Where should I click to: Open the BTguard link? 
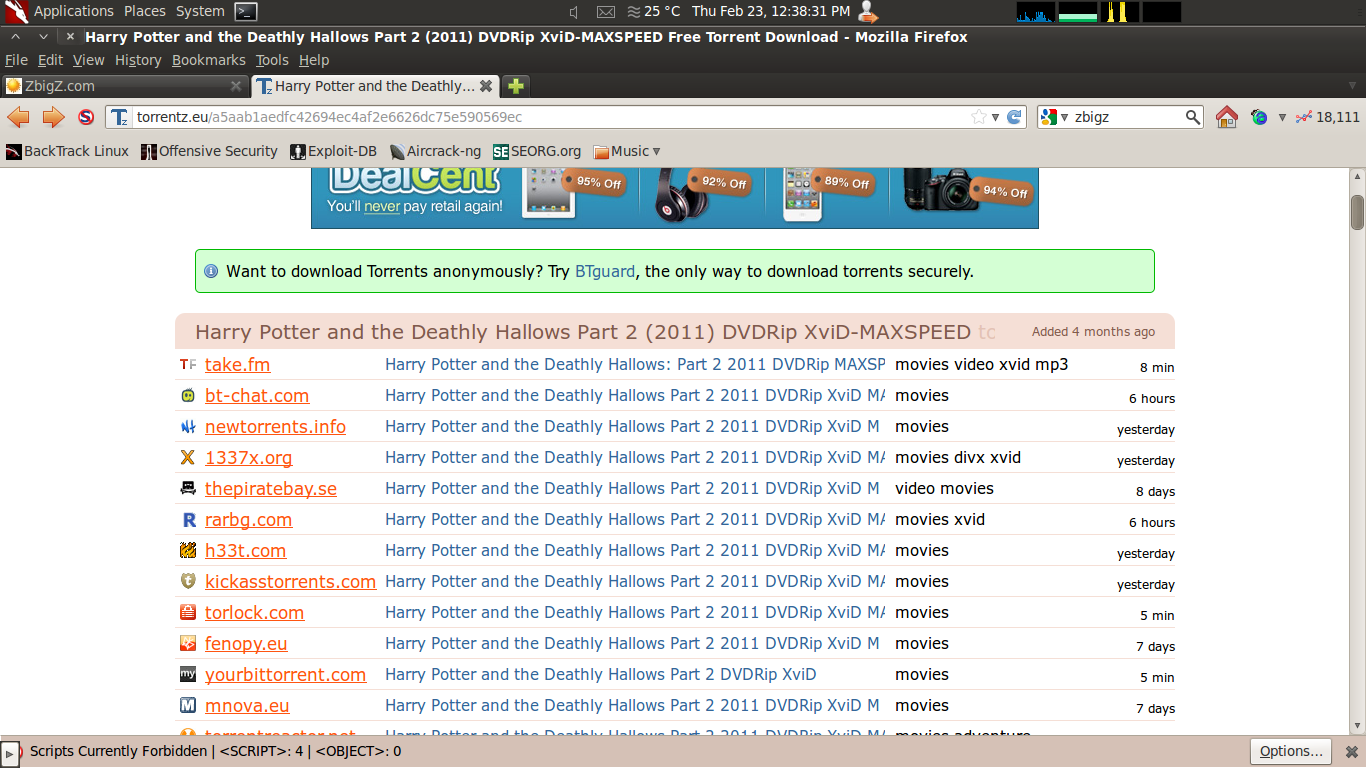pos(604,271)
